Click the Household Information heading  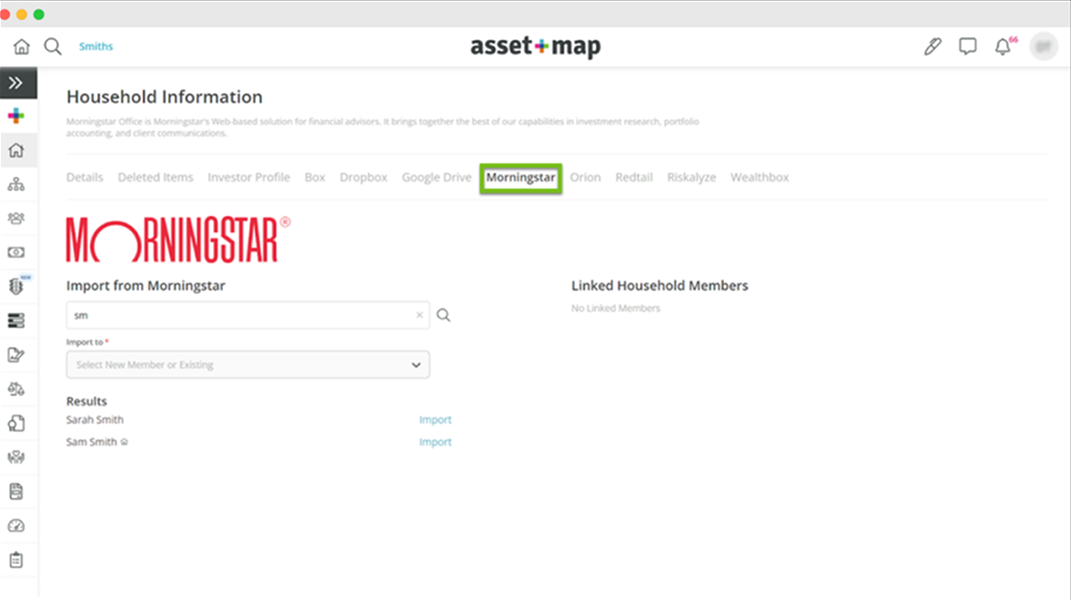[165, 97]
